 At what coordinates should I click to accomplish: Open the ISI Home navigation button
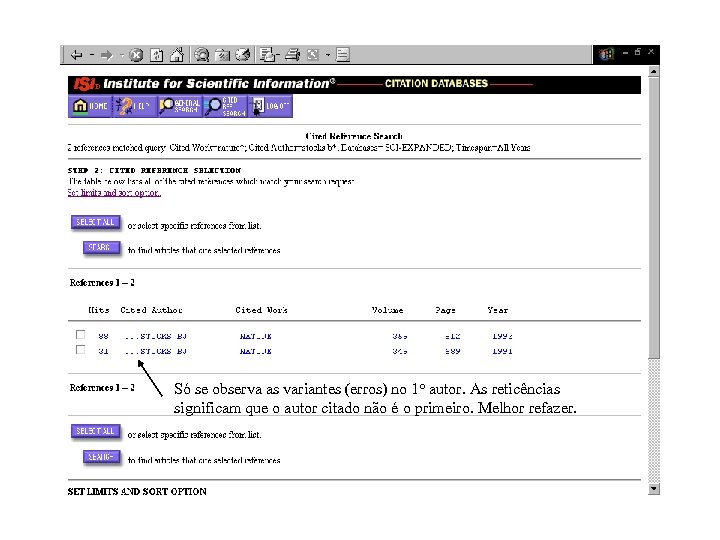[90, 106]
